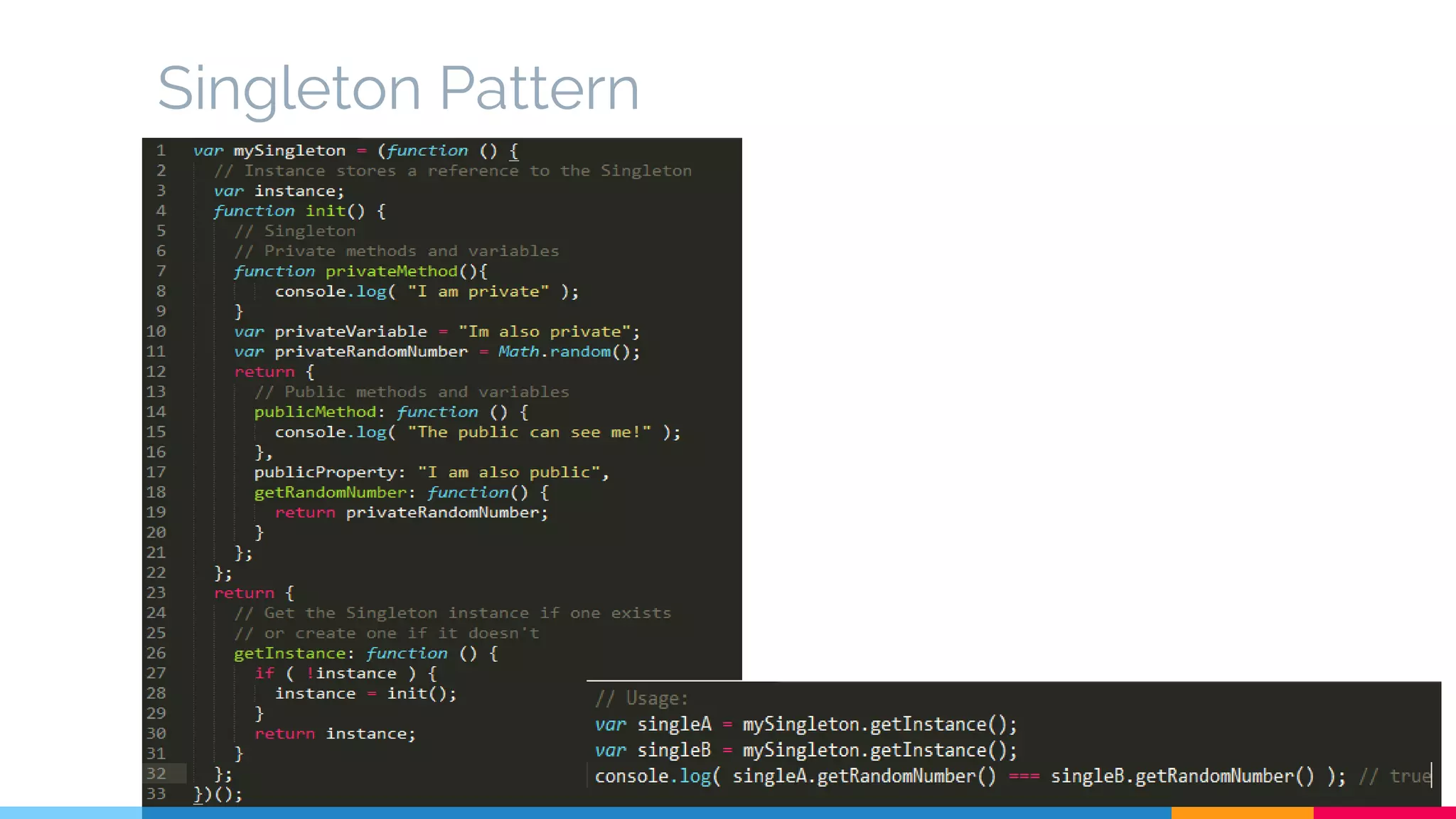This screenshot has height=819, width=1456.
Task: Click 'var mySingleton = (function () {' line
Action: 356,151
